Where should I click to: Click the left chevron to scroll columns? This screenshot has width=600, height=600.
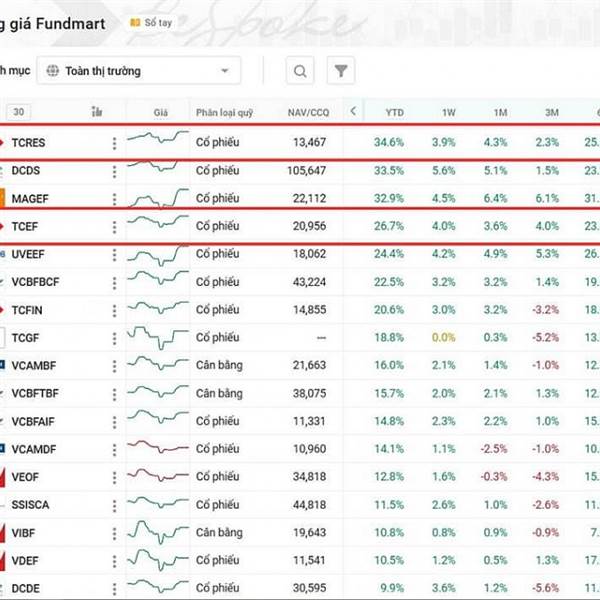[353, 112]
